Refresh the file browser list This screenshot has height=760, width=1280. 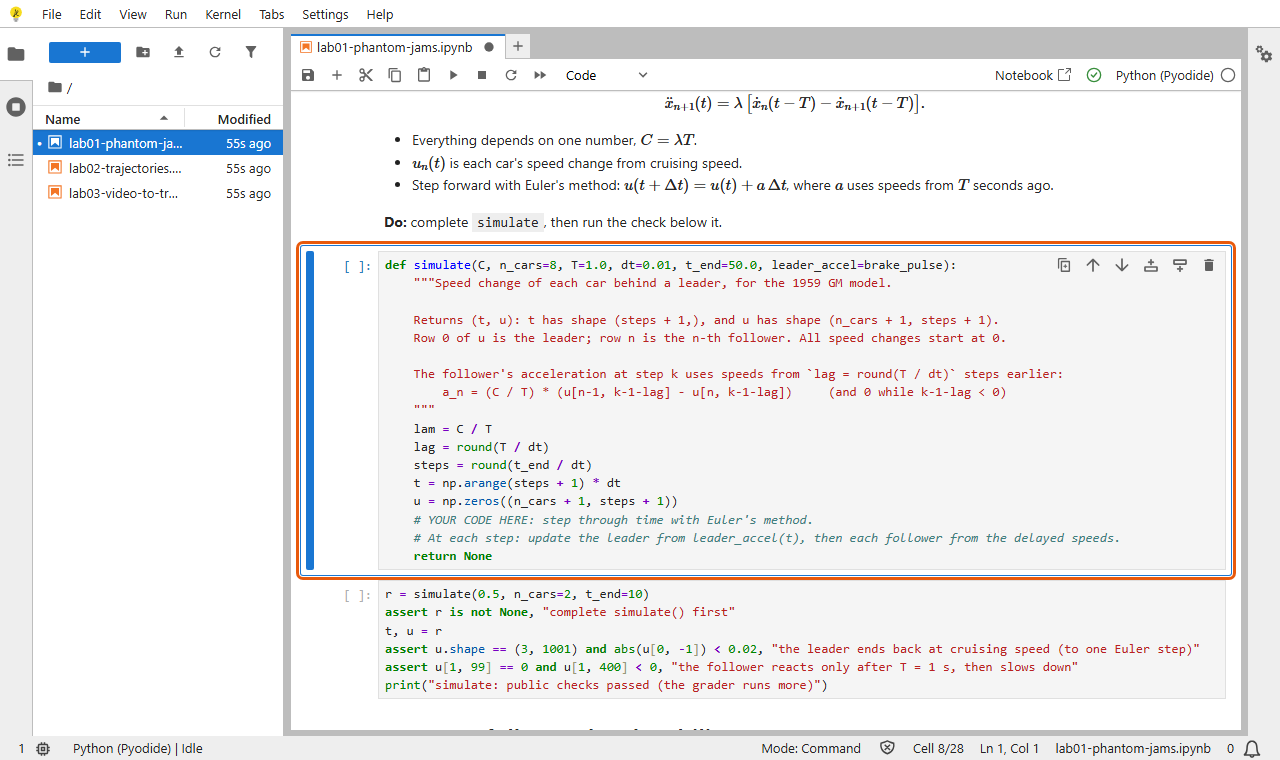click(215, 52)
